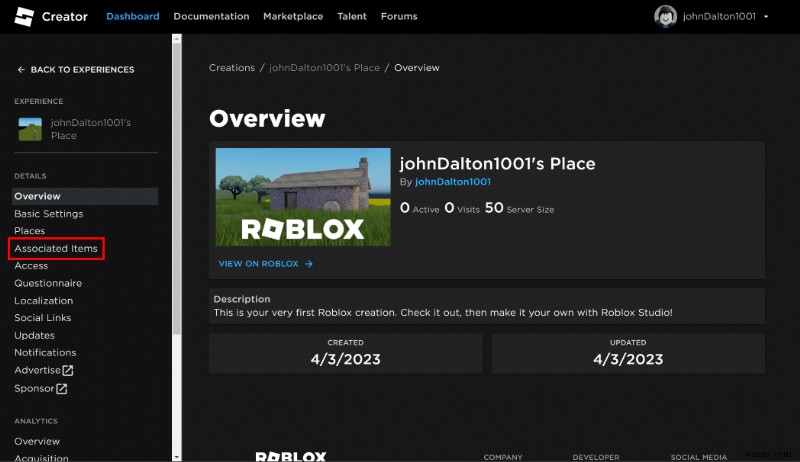Open Updates in sidebar

click(x=34, y=336)
